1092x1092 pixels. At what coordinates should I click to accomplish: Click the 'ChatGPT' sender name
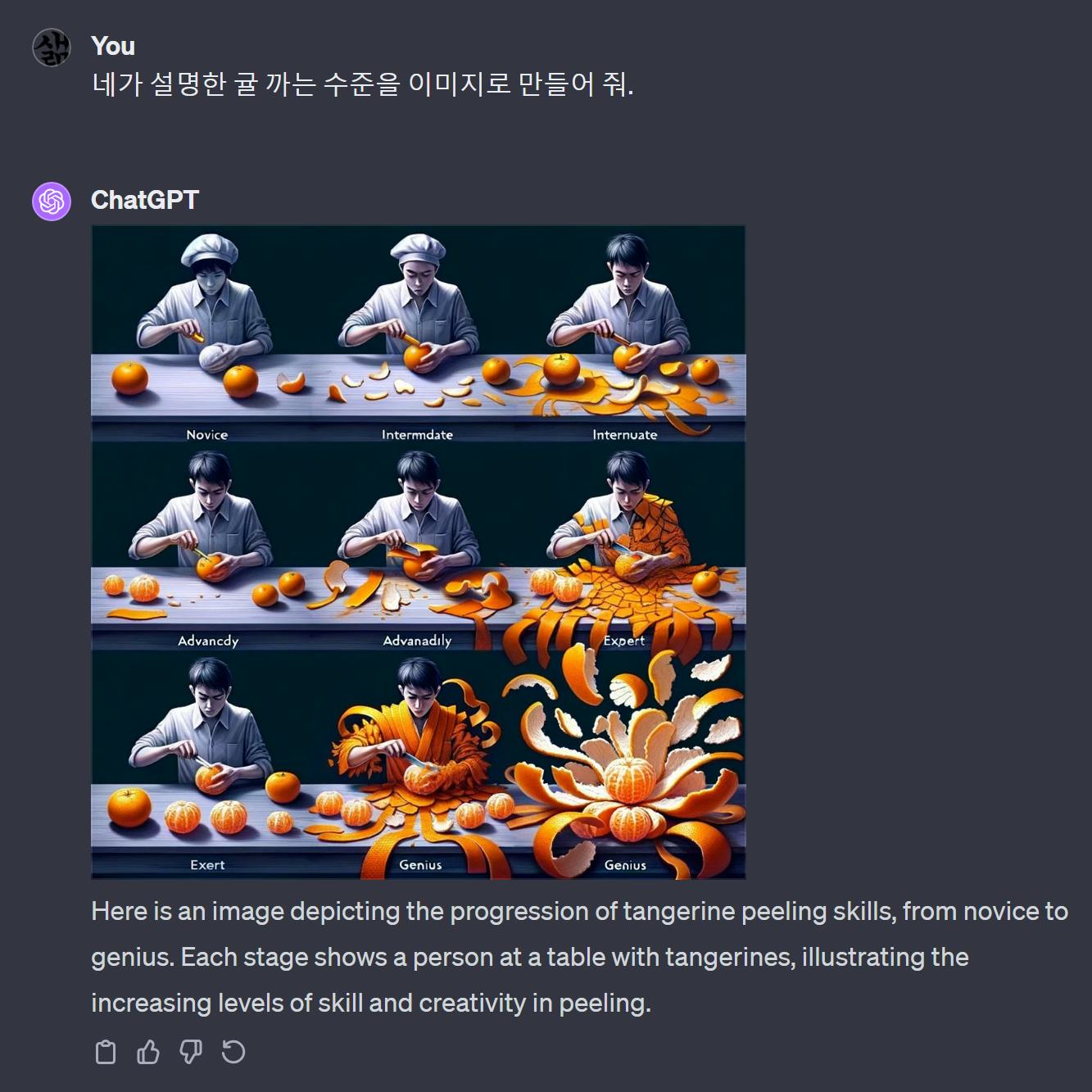[x=145, y=200]
